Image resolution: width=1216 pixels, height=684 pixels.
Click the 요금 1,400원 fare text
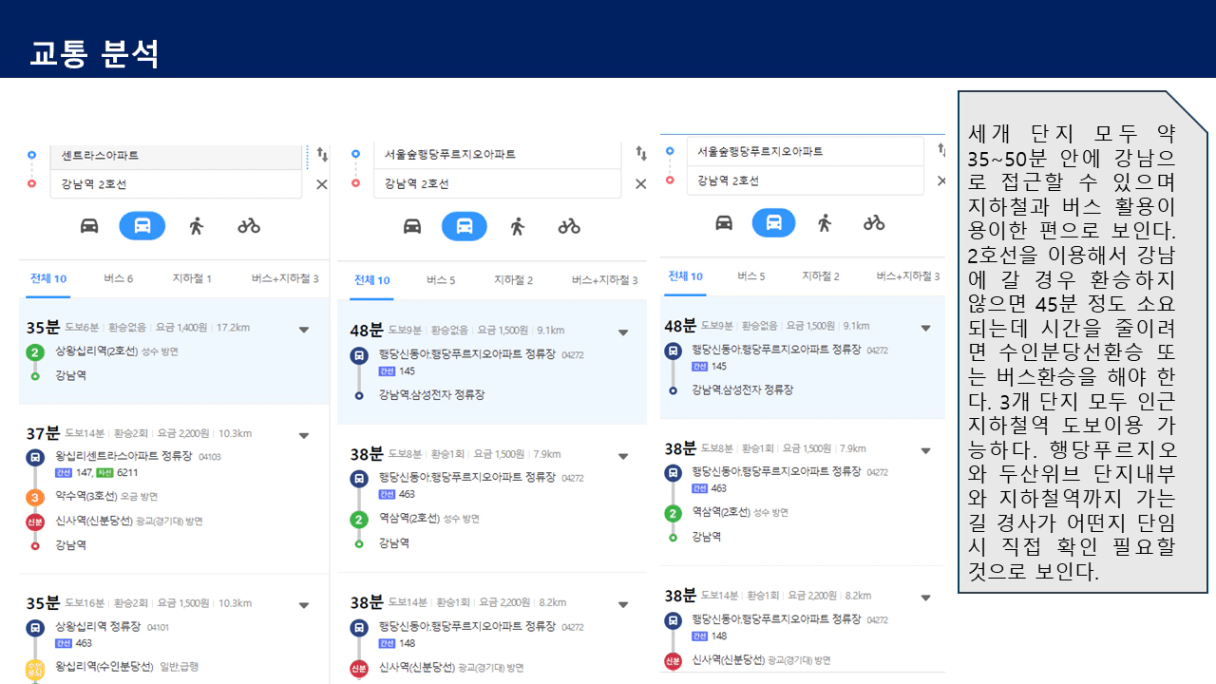tap(180, 327)
